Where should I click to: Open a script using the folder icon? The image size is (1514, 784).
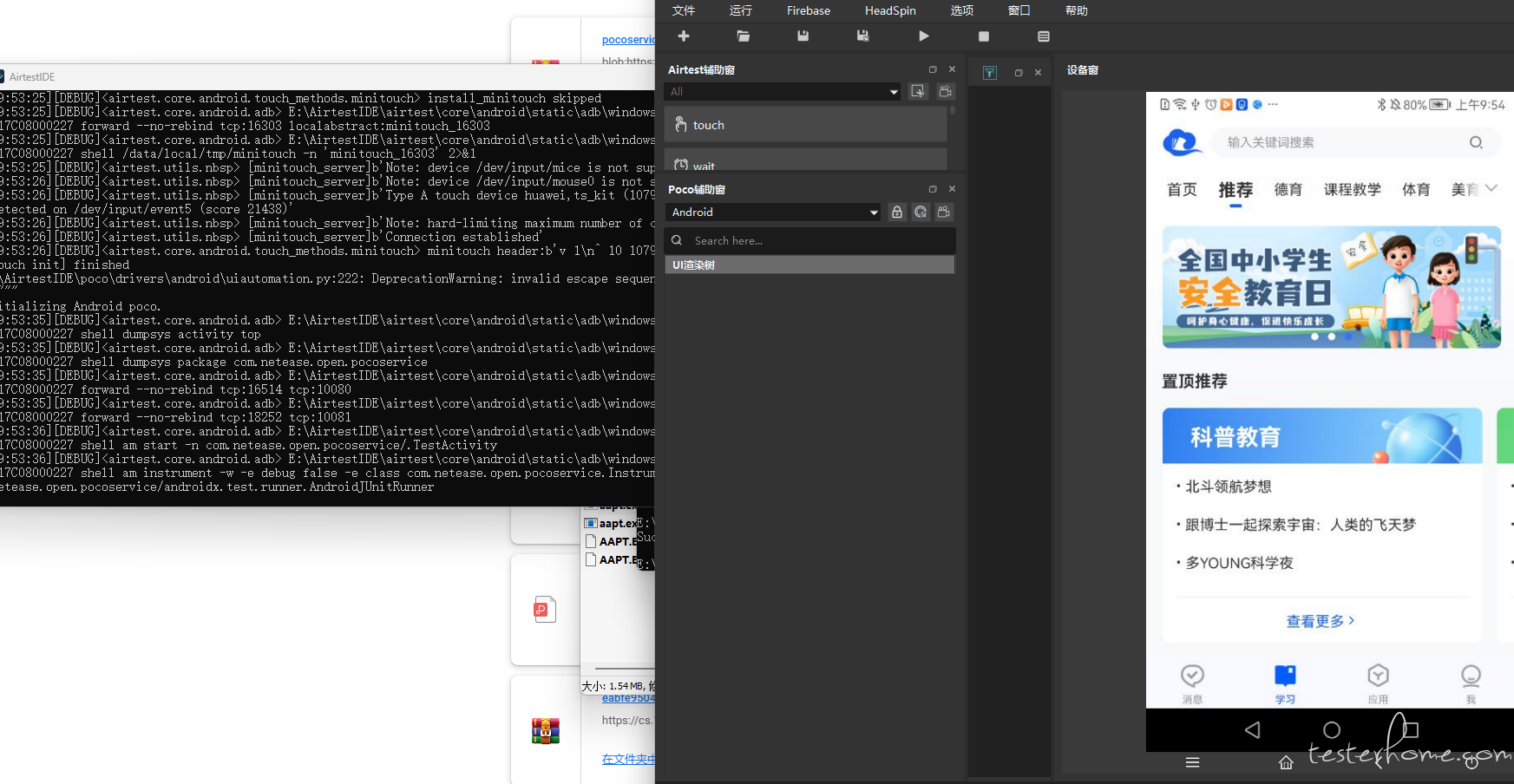pyautogui.click(x=744, y=36)
